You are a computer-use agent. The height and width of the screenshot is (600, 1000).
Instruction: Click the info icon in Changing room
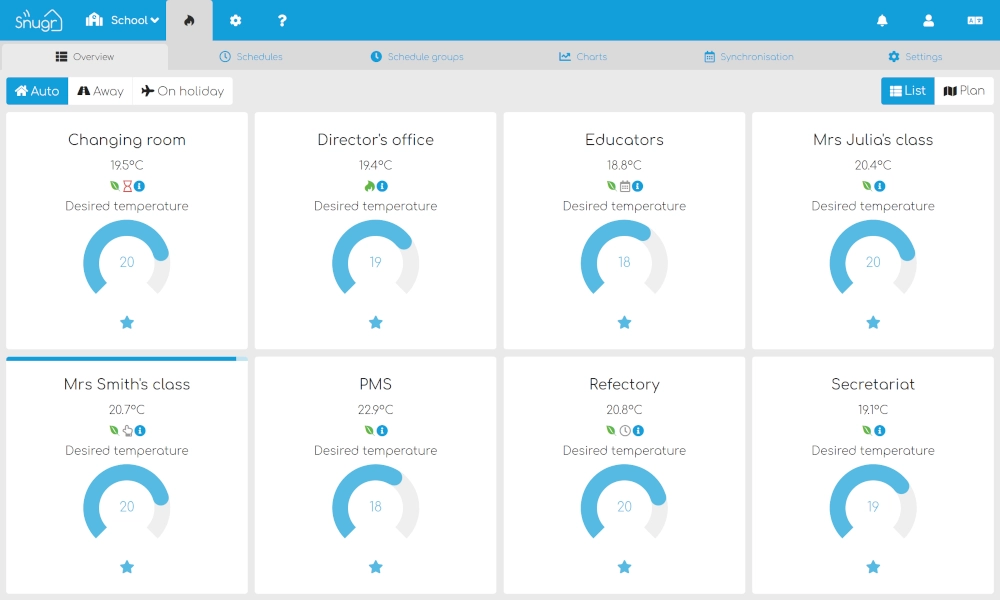[x=139, y=186]
